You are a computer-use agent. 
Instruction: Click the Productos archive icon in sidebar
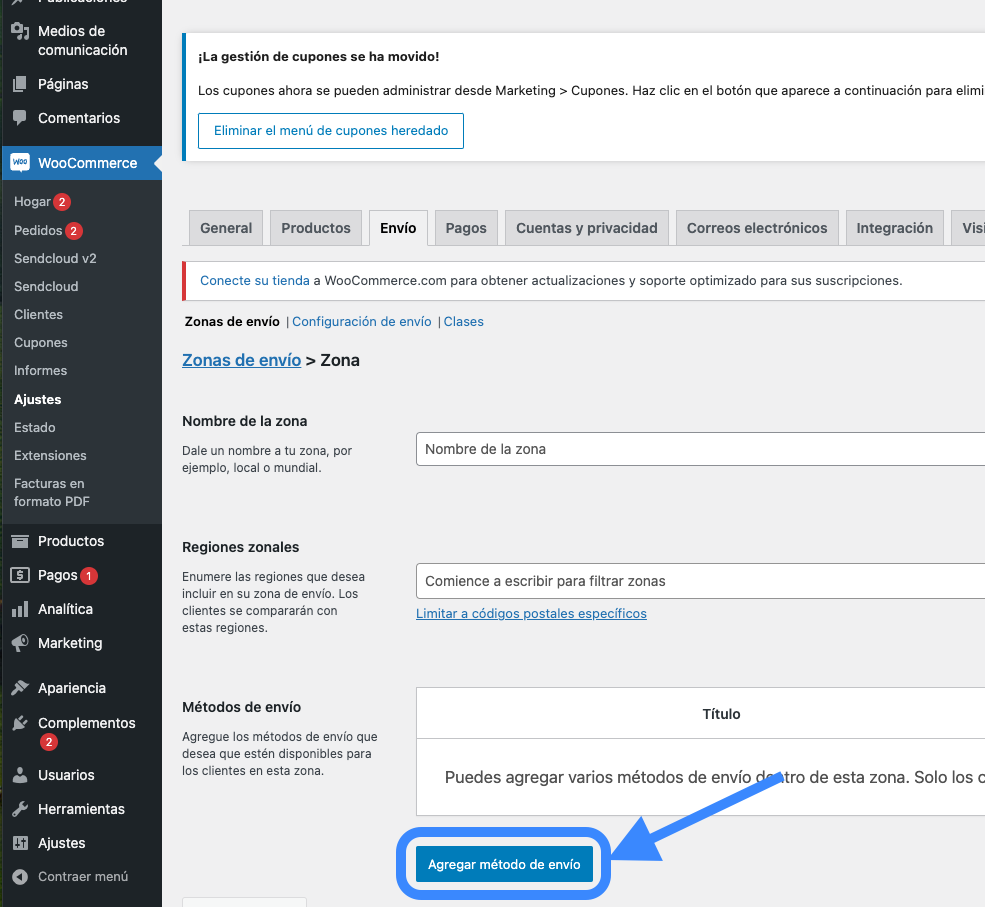click(20, 541)
